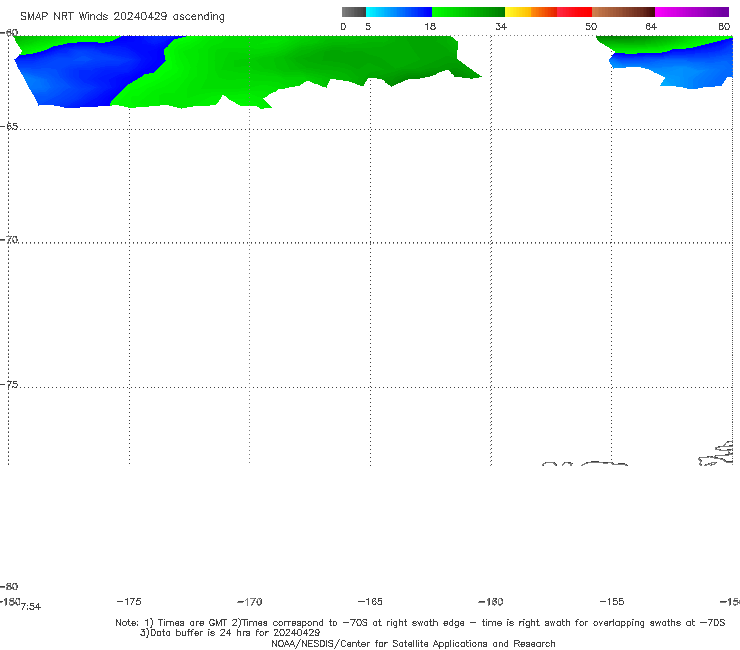Screen dimensions: 740x650
Task: Click the 'NOAA/NESDIS/Center for Satellite Applications and Research' credit
Action: pos(413,643)
